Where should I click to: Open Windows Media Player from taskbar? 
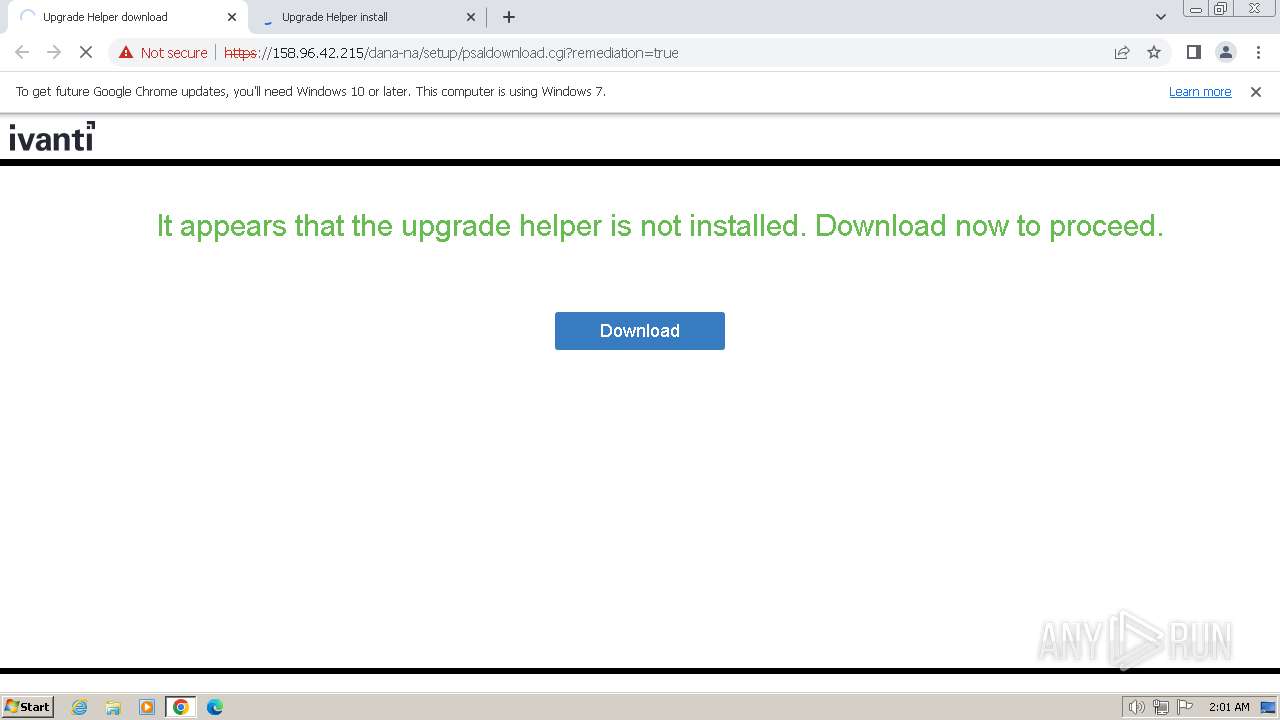coord(147,707)
